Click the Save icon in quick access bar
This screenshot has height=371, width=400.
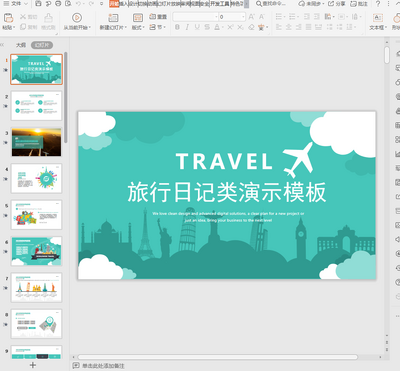coord(38,4)
